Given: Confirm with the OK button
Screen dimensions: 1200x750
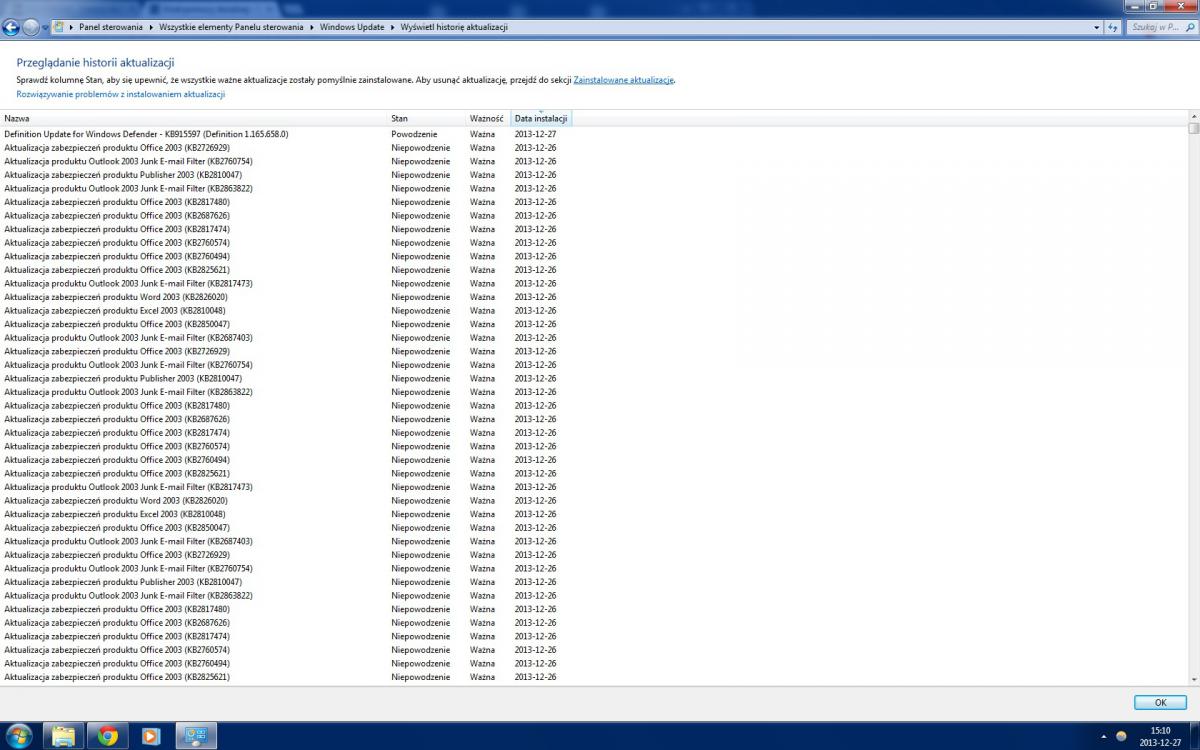Looking at the screenshot, I should point(1160,702).
